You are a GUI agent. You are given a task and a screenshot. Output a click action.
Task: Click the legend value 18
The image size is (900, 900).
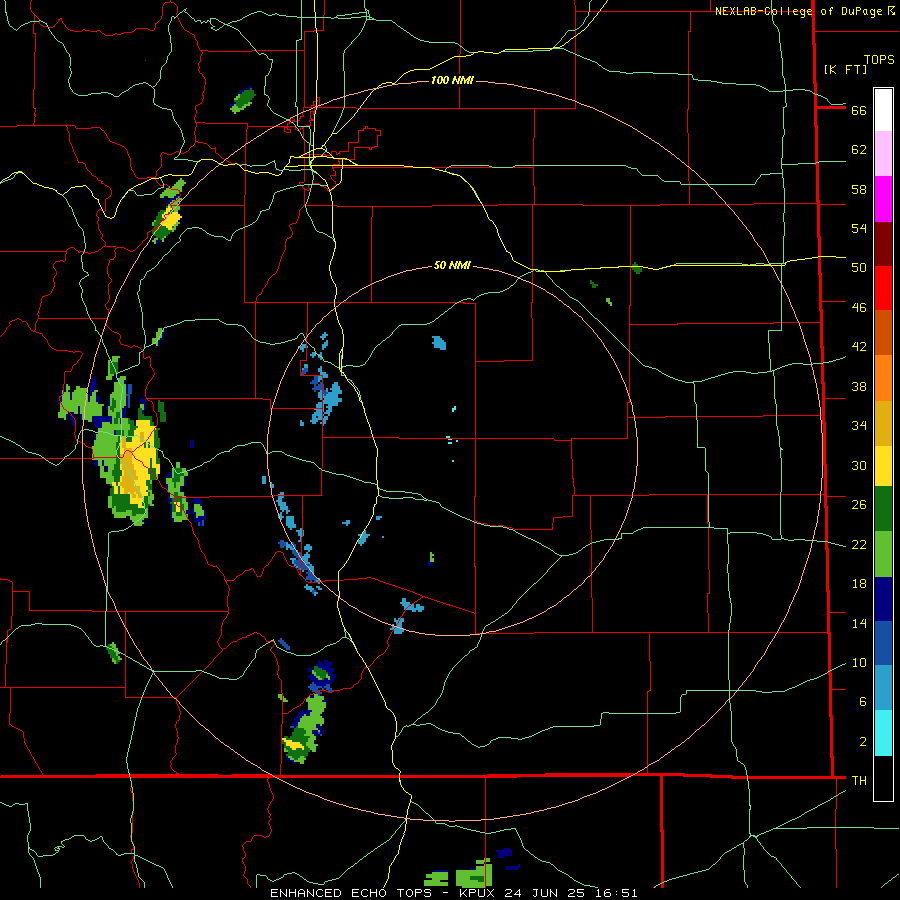(x=859, y=584)
